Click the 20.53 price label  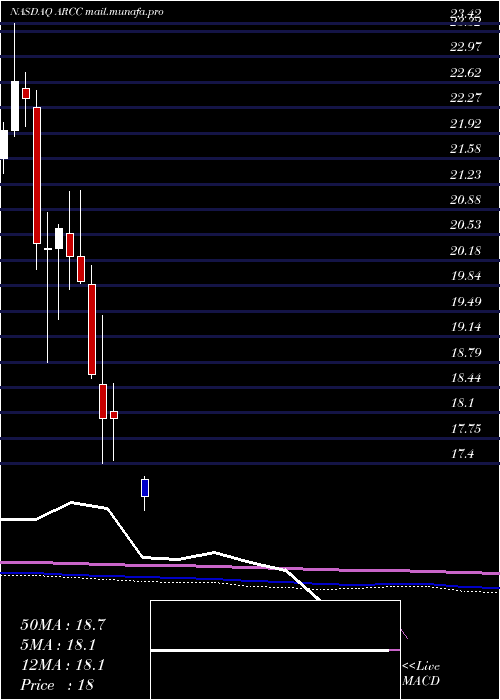pyautogui.click(x=466, y=225)
